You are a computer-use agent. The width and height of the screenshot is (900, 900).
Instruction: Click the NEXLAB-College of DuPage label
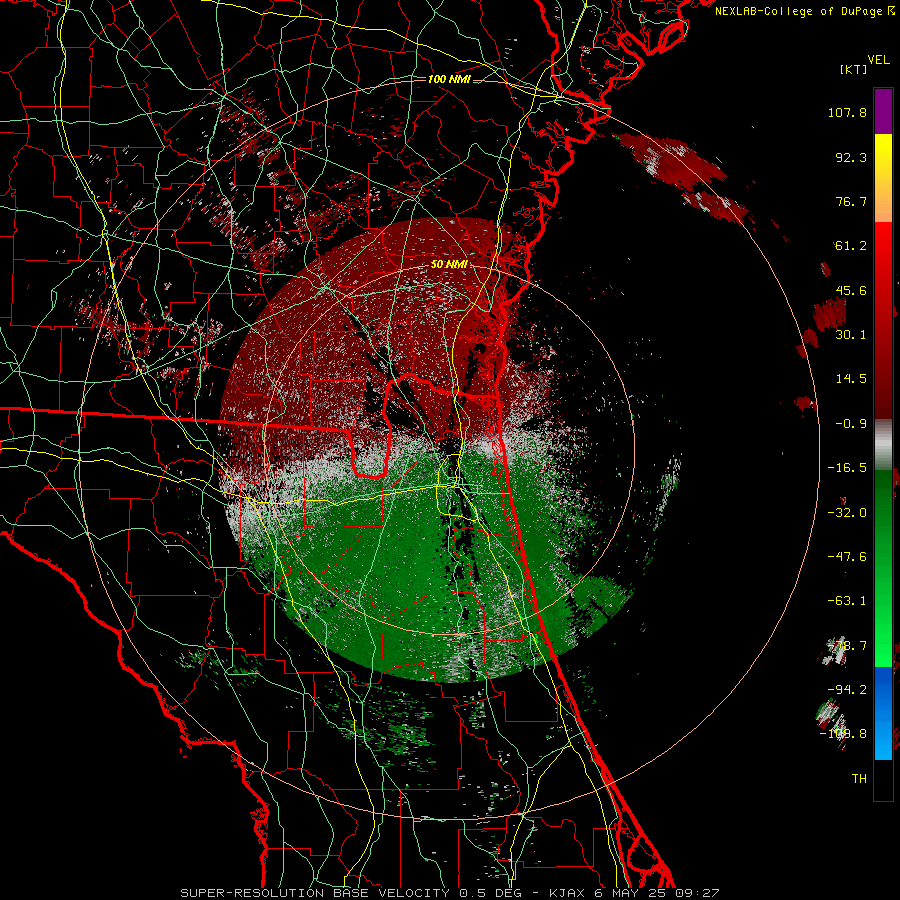pos(804,11)
